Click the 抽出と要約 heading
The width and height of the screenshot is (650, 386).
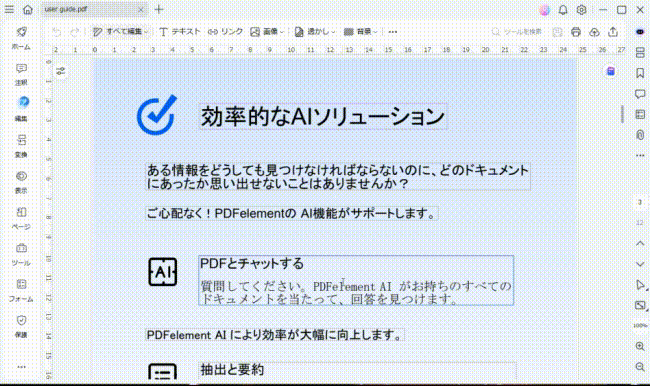tap(232, 369)
